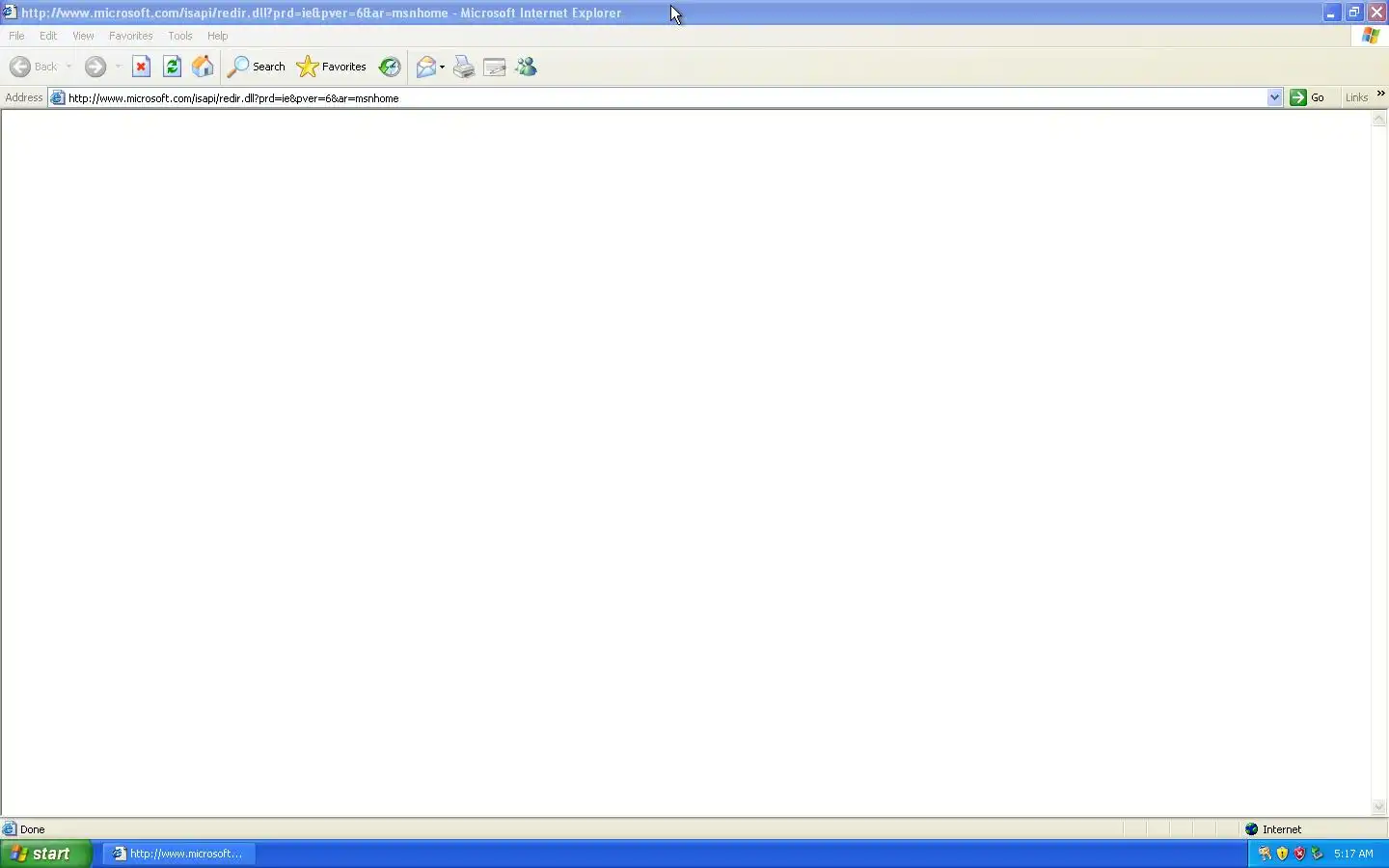Click the network connection tray icon
The image size is (1389, 868).
pyautogui.click(x=1317, y=854)
